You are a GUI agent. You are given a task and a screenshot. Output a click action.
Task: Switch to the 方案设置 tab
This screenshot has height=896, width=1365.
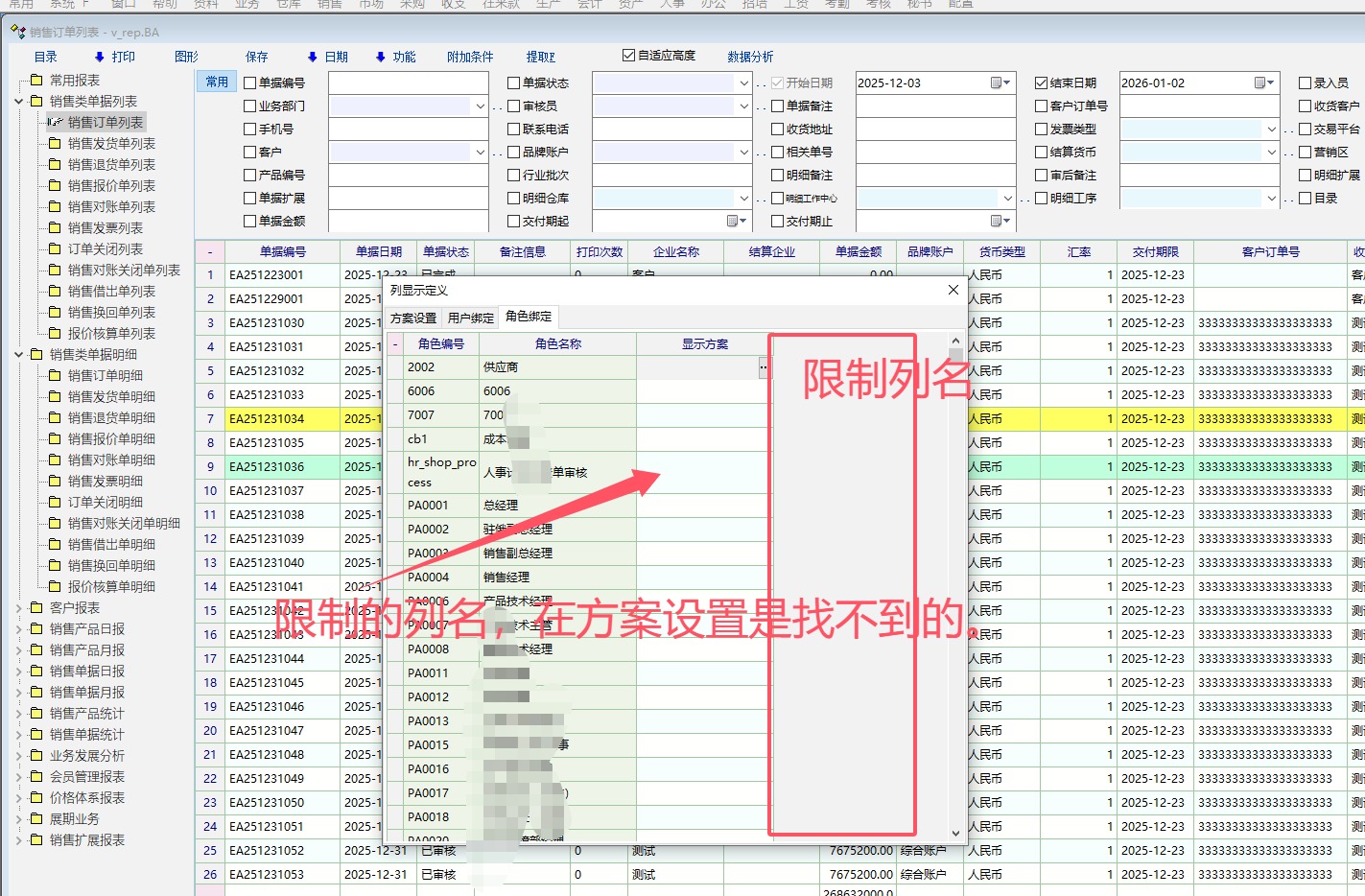413,318
